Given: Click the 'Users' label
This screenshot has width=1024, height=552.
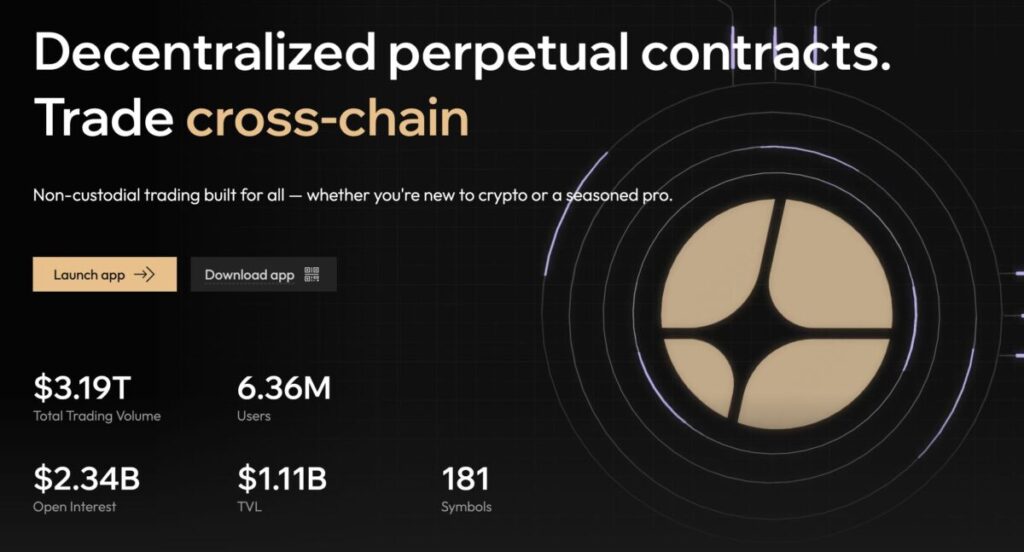Looking at the screenshot, I should click(x=254, y=416).
